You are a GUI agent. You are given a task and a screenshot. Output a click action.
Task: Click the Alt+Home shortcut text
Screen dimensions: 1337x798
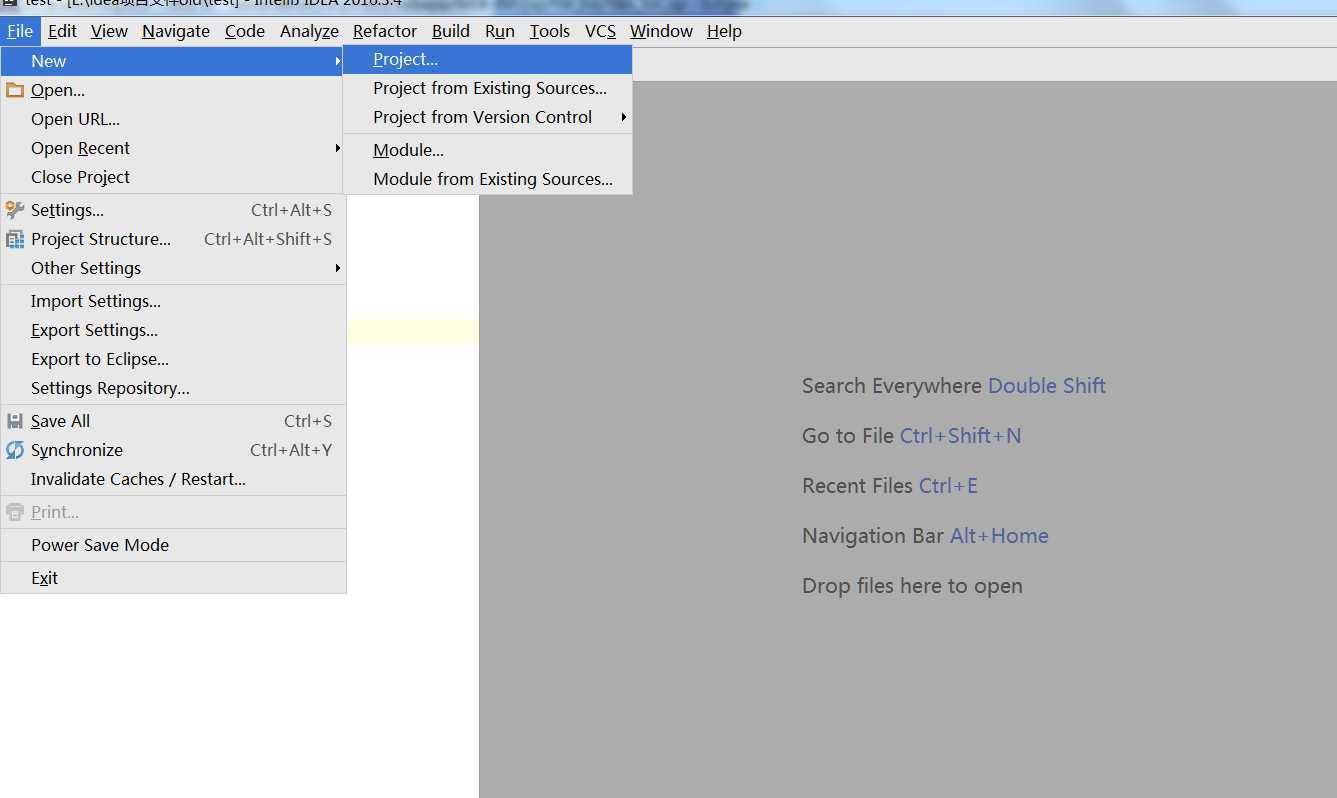point(999,536)
